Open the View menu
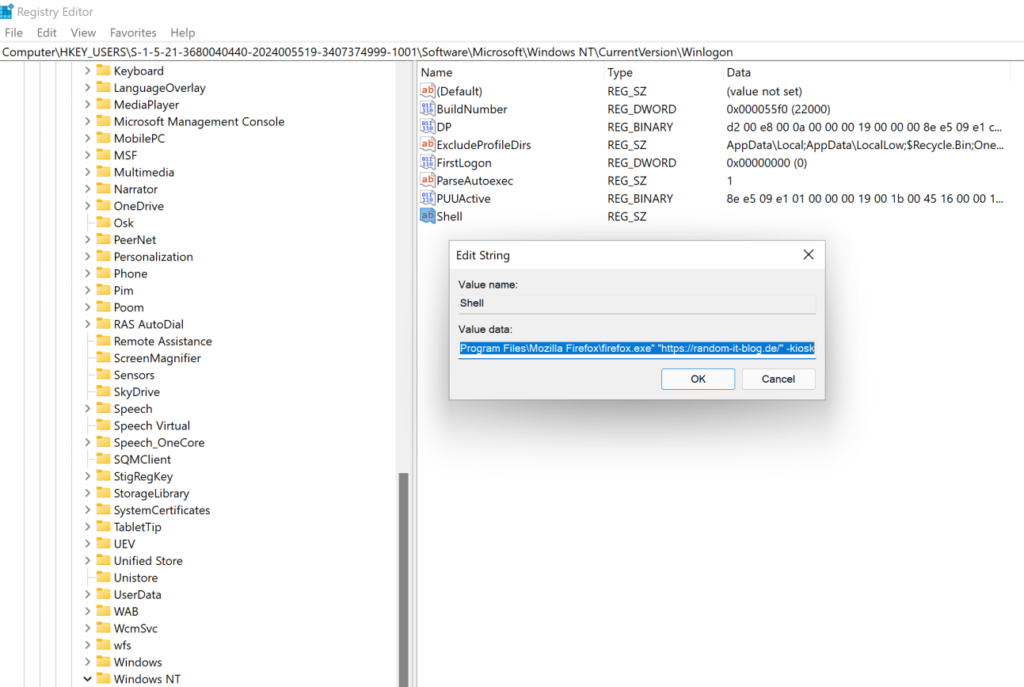Viewport: 1024px width, 687px height. click(83, 33)
